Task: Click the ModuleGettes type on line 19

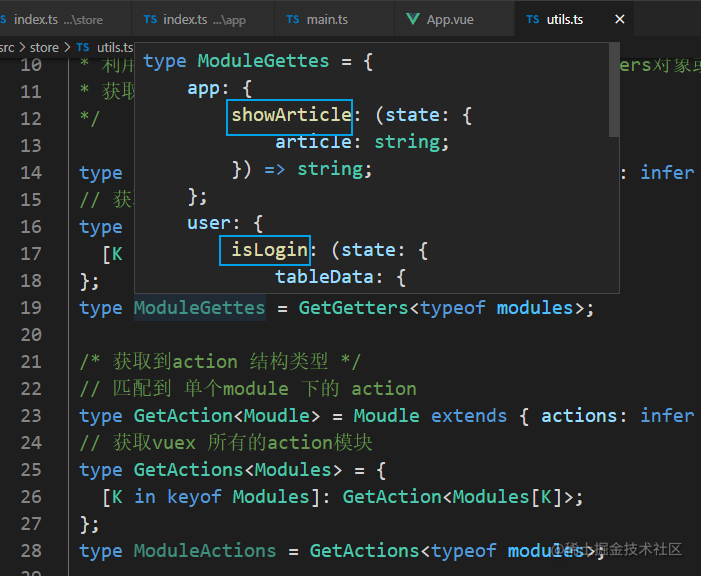Action: click(199, 308)
